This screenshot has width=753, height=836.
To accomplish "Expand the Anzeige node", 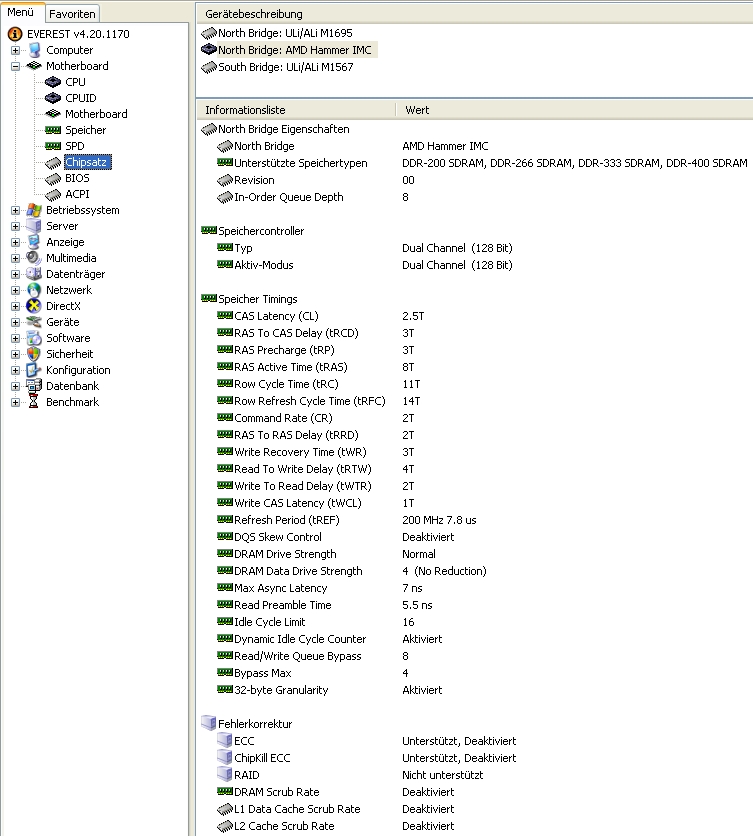I will (15, 242).
